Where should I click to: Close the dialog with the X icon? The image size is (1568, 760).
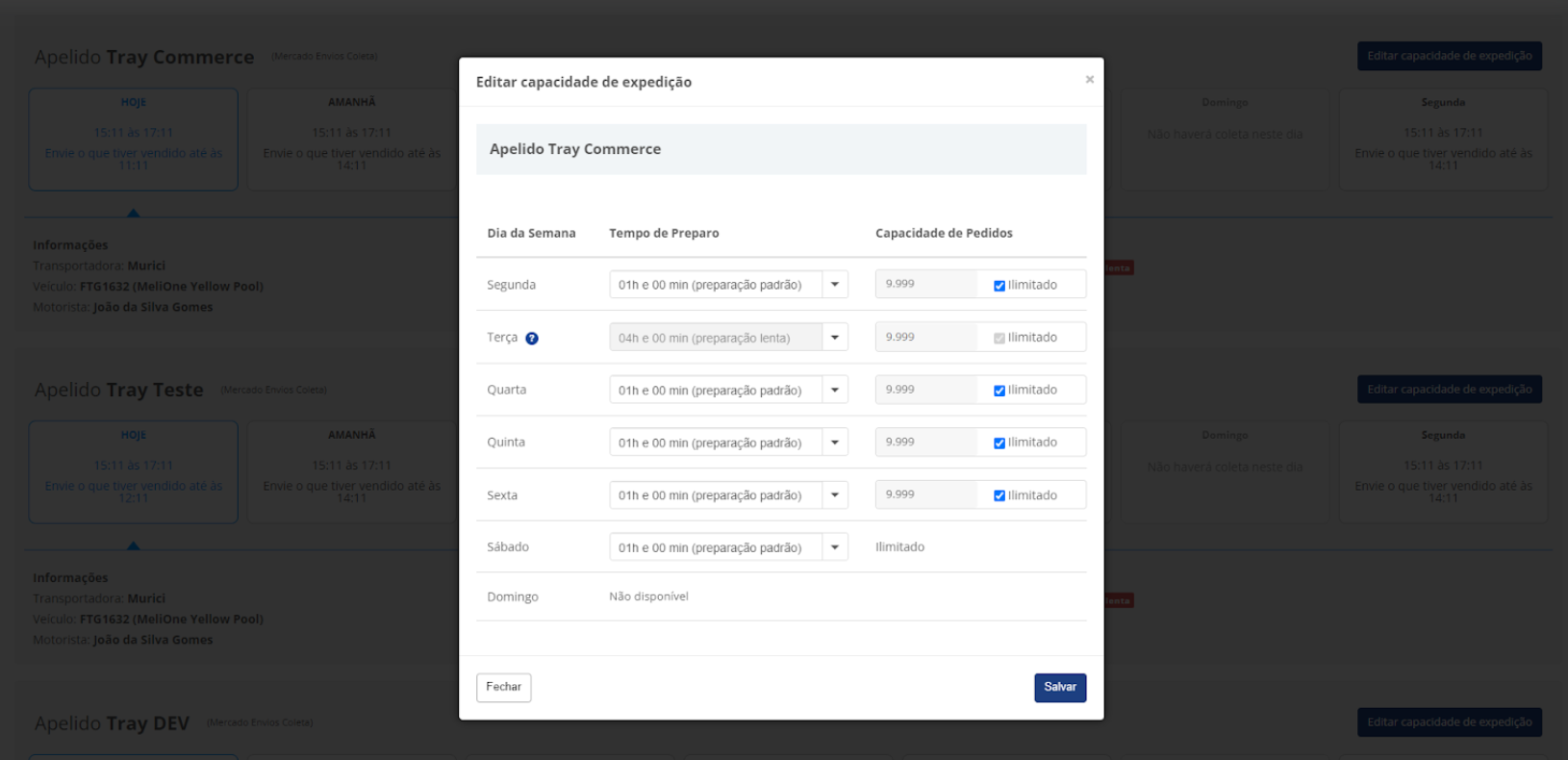[x=1090, y=80]
